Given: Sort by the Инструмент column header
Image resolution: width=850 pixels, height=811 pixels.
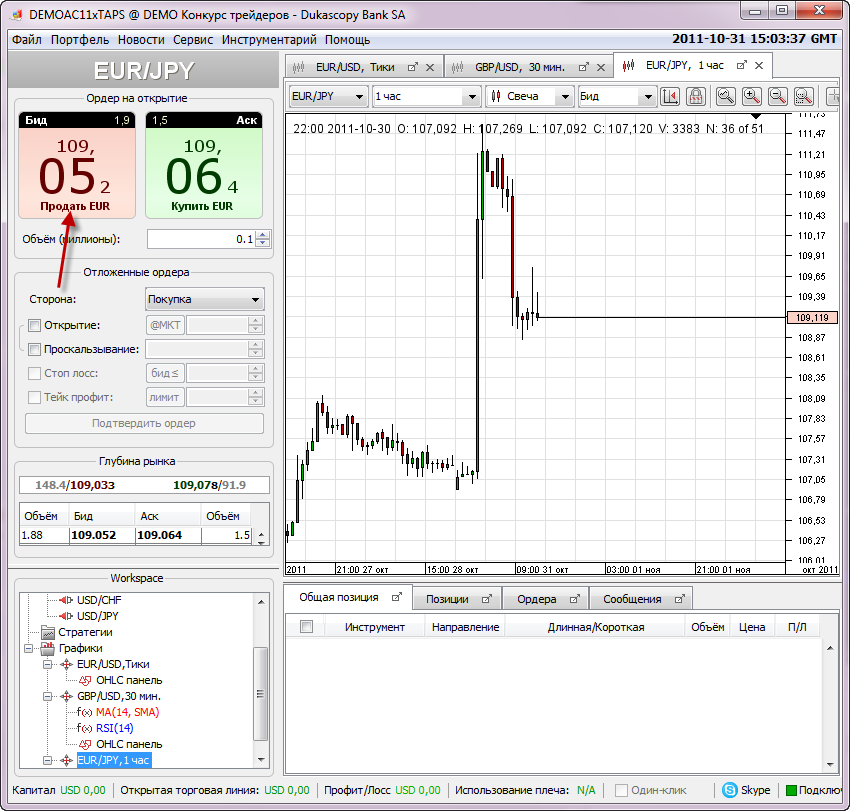Looking at the screenshot, I should [375, 627].
